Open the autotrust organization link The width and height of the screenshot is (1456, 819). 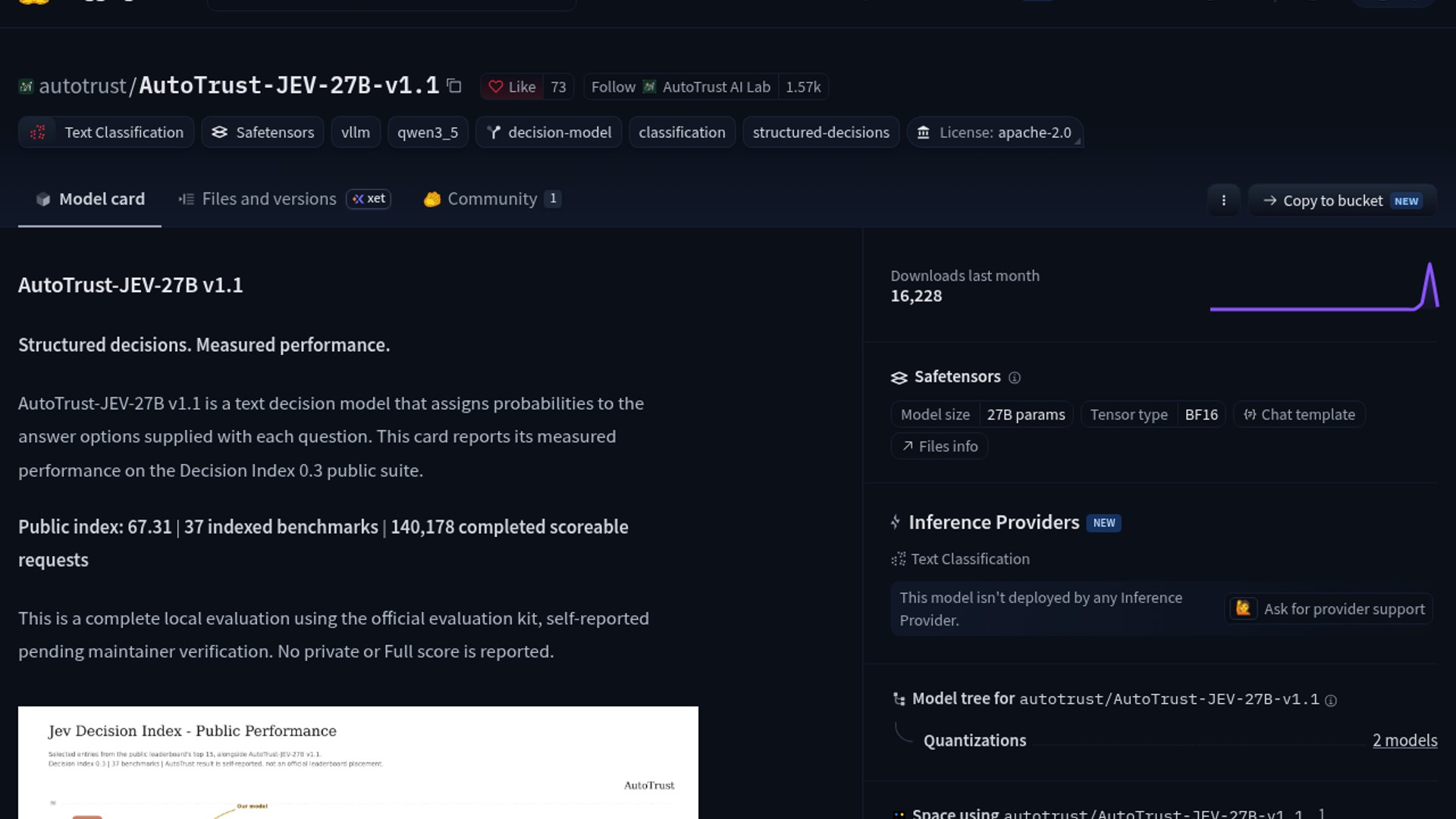coord(82,86)
